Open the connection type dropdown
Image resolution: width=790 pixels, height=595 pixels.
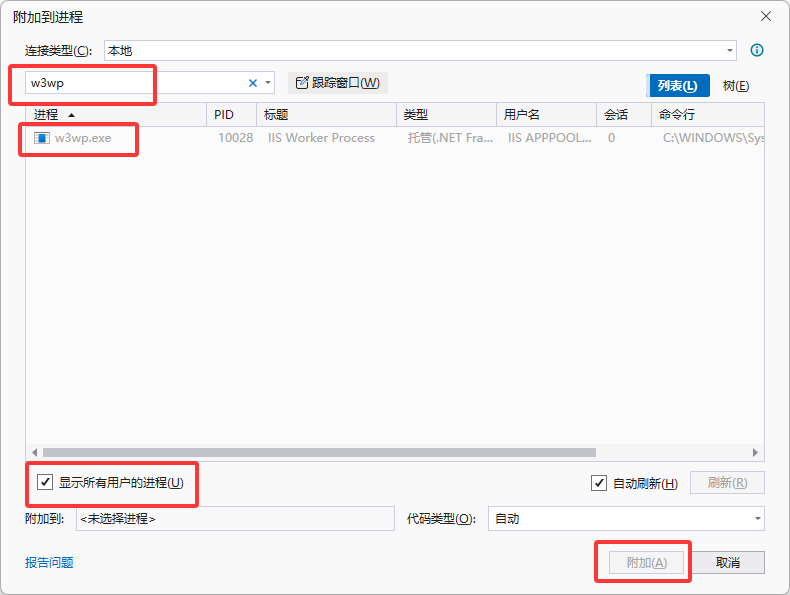tap(729, 50)
